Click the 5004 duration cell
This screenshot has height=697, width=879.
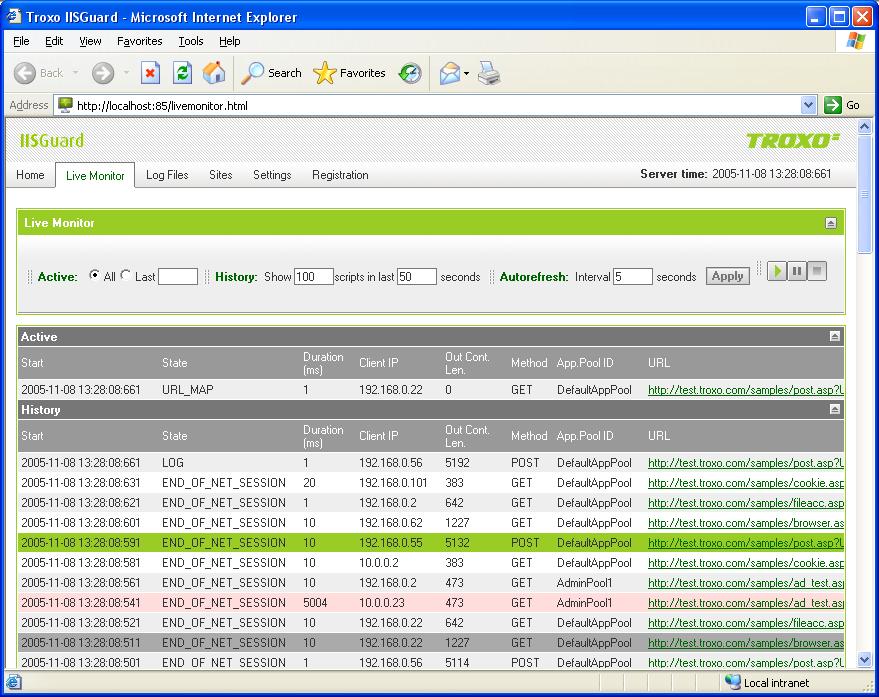[315, 603]
